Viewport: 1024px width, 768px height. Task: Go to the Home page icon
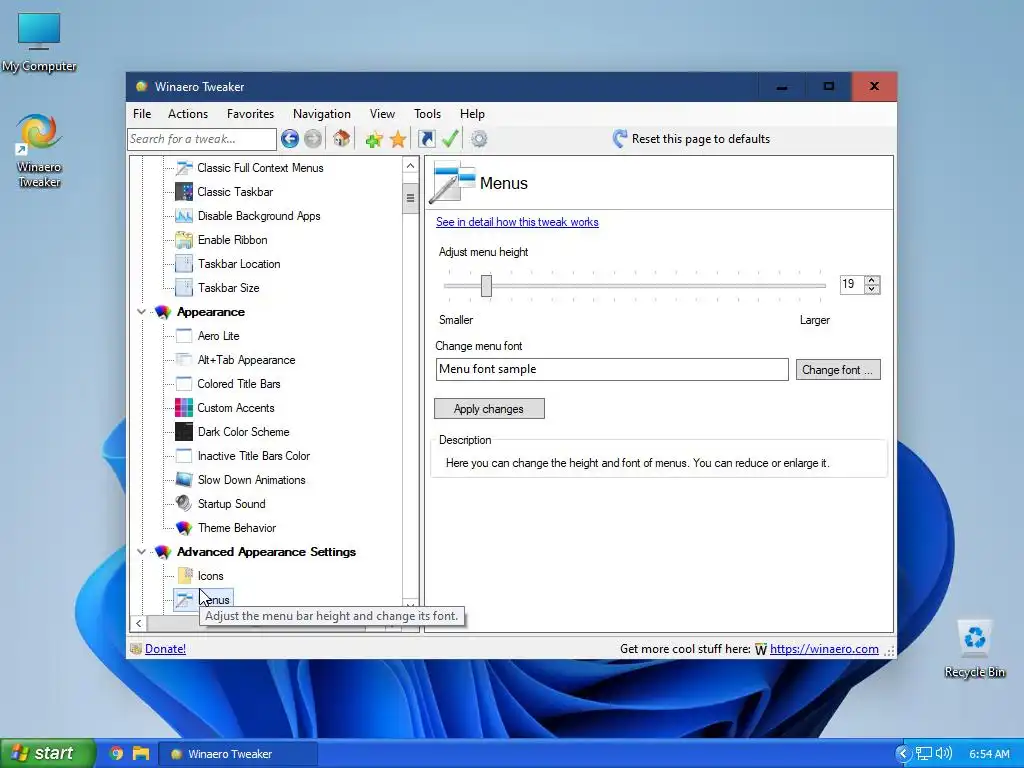(342, 138)
